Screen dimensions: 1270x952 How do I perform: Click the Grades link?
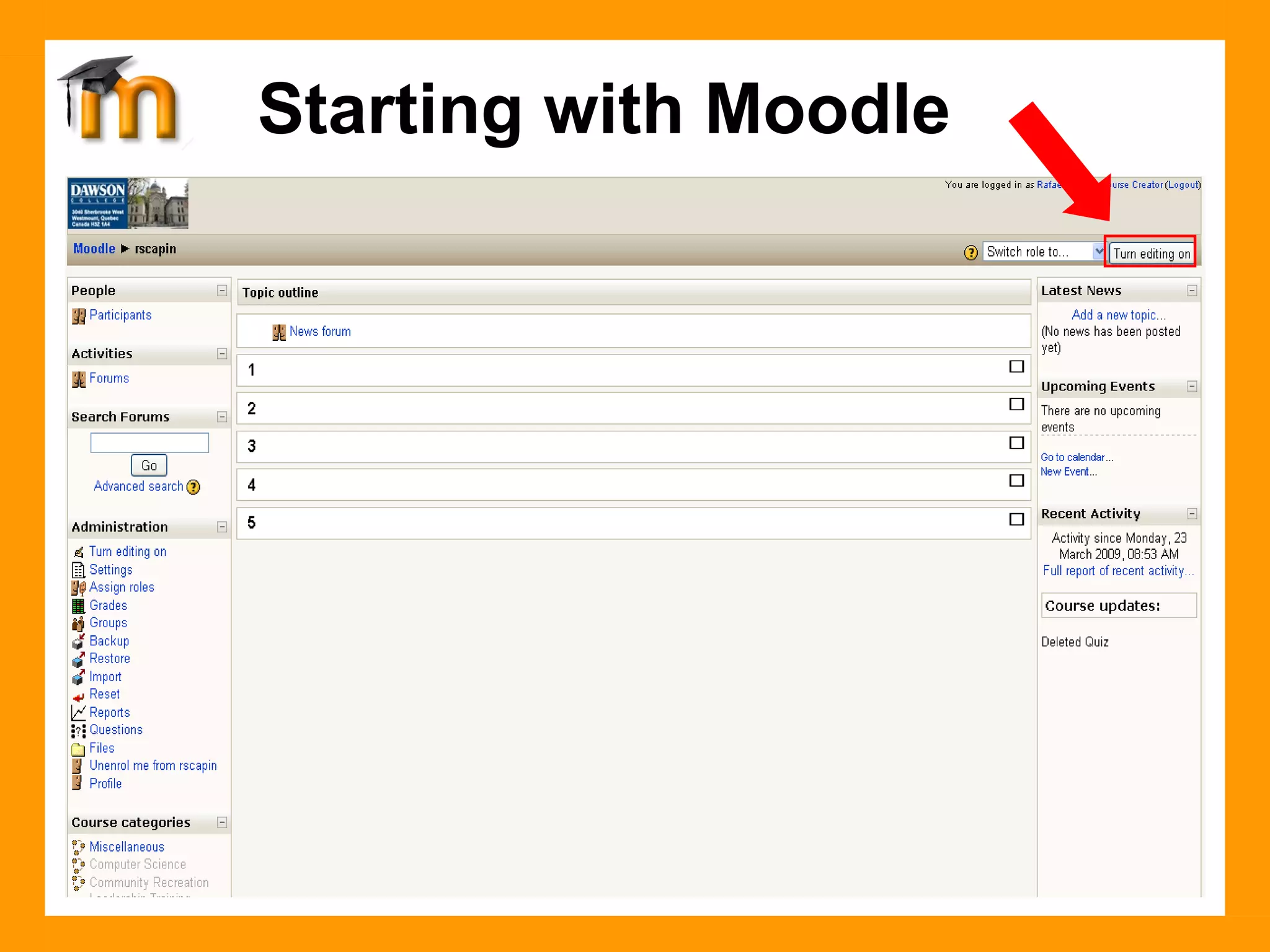(x=108, y=606)
